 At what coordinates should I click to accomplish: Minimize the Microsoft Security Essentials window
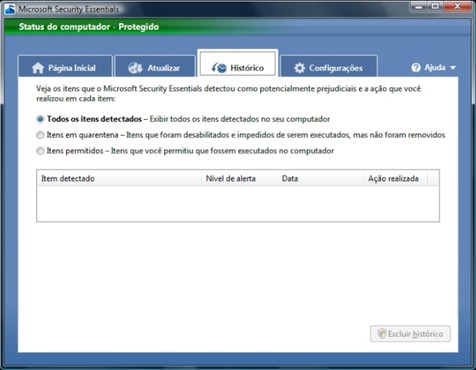point(419,6)
